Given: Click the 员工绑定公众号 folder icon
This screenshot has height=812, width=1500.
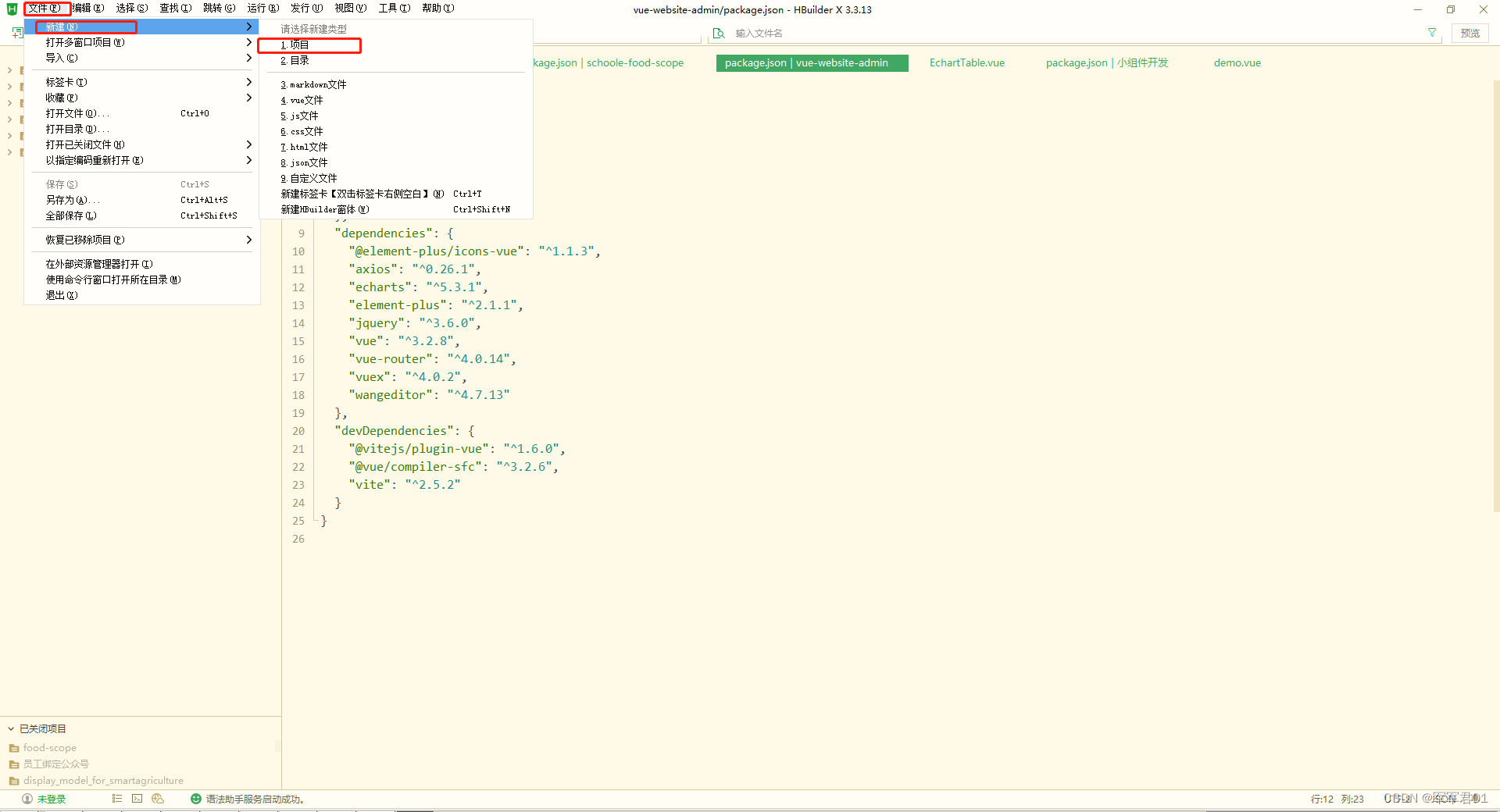Looking at the screenshot, I should [x=14, y=764].
